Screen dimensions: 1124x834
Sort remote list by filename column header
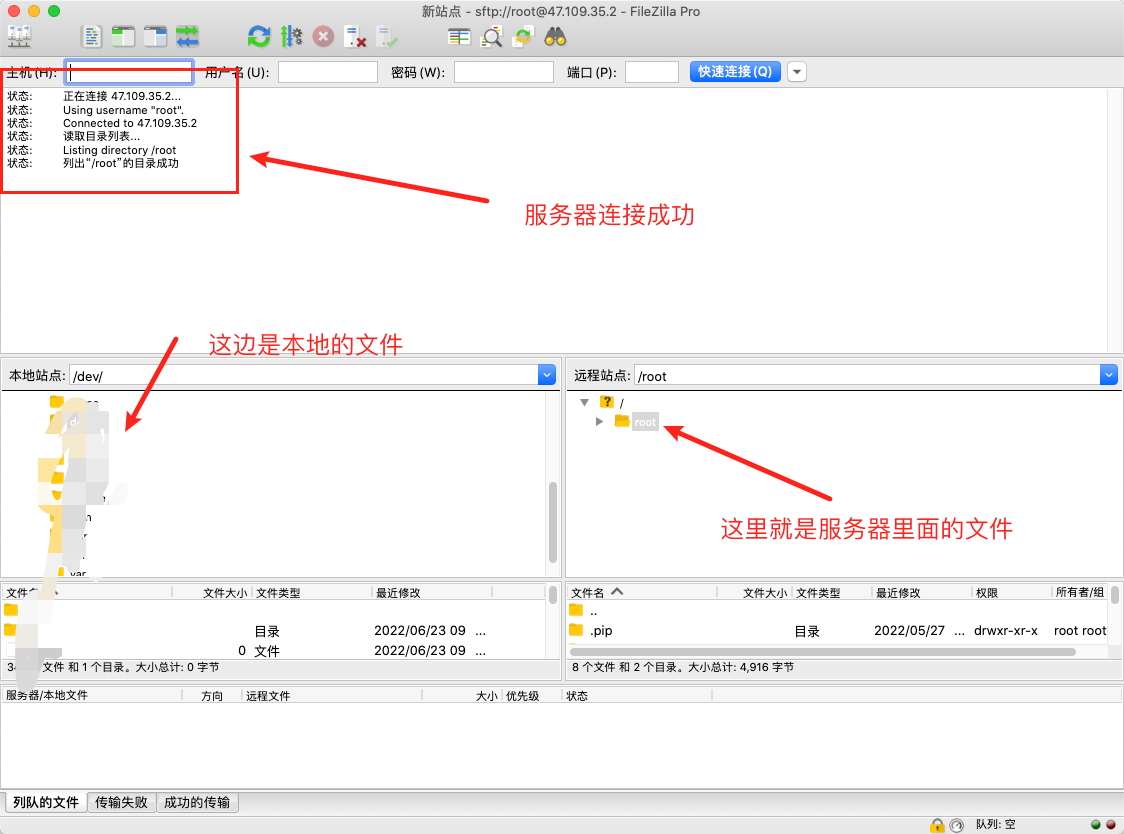642,592
